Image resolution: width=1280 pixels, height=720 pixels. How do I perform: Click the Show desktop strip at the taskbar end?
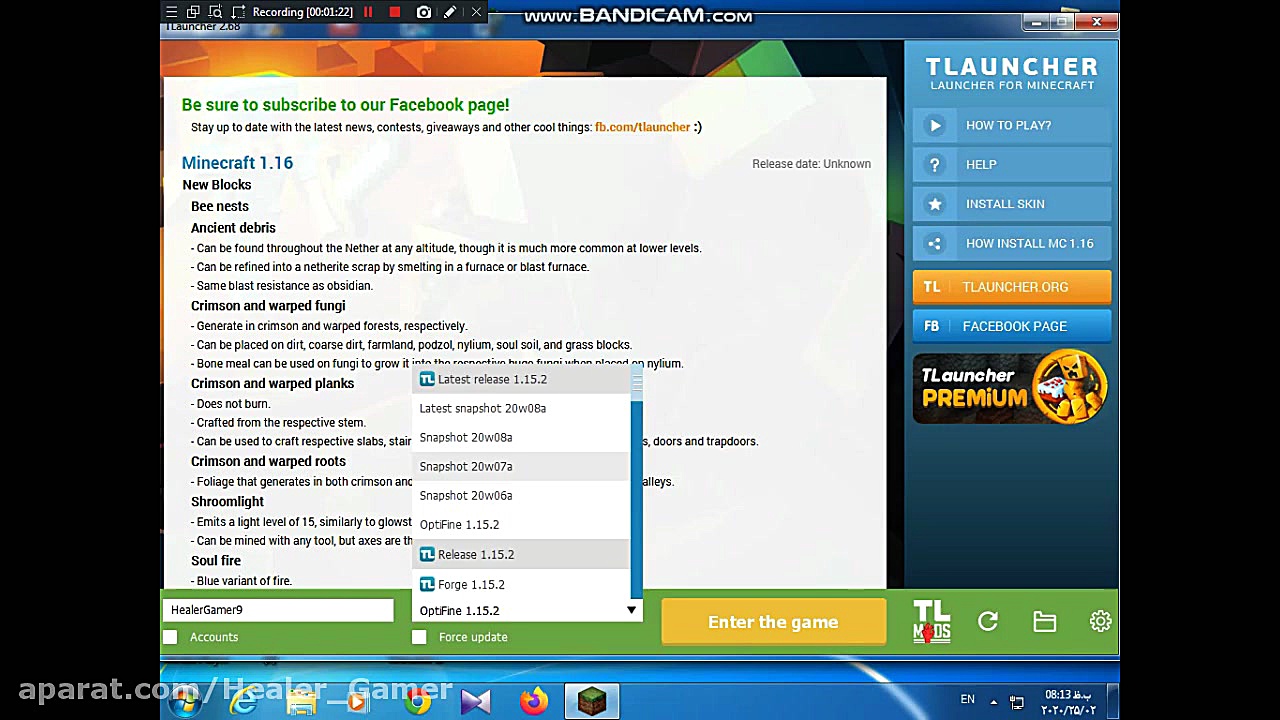click(x=1113, y=701)
